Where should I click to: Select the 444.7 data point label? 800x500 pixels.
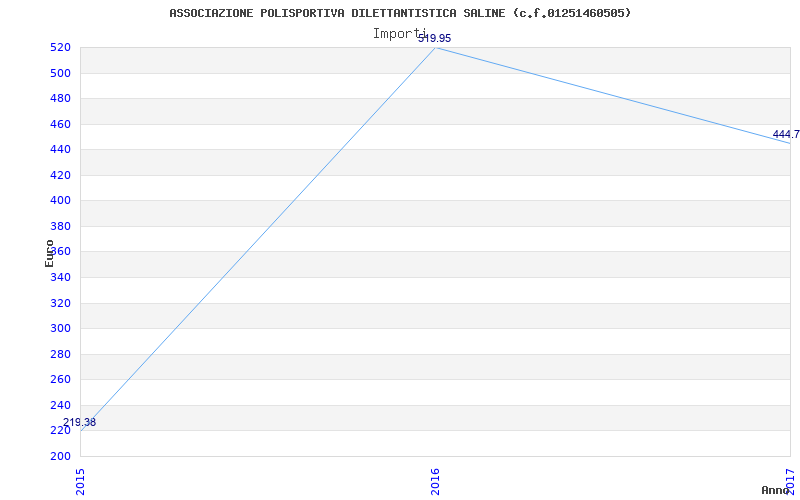(x=786, y=135)
